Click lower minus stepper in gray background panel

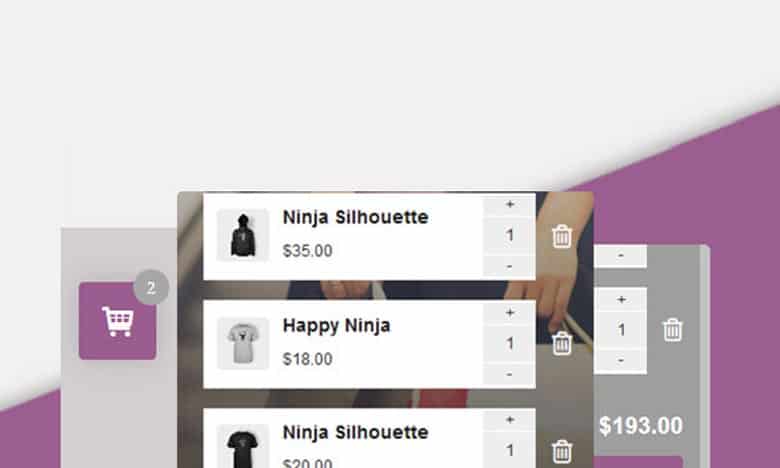[x=621, y=361]
